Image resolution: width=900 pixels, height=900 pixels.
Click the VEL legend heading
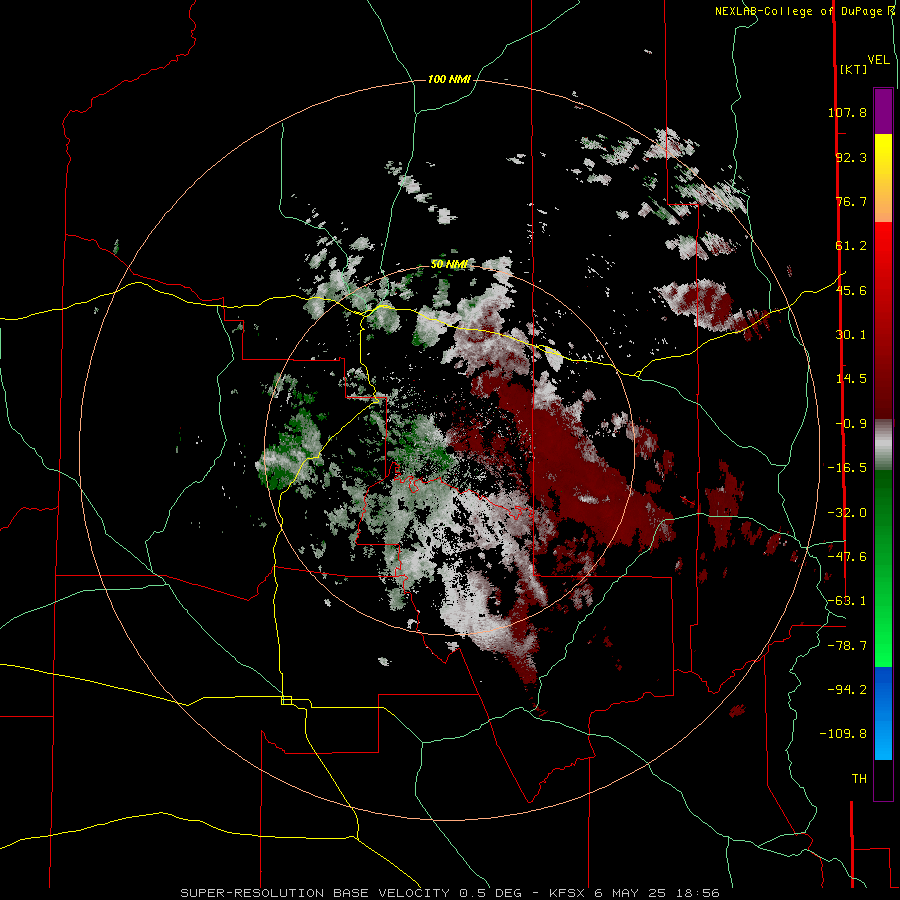878,59
